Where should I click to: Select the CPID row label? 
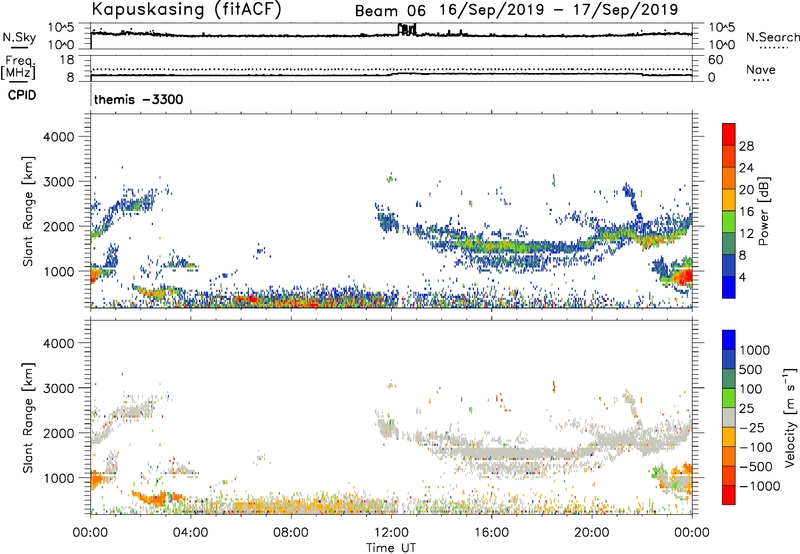point(22,95)
